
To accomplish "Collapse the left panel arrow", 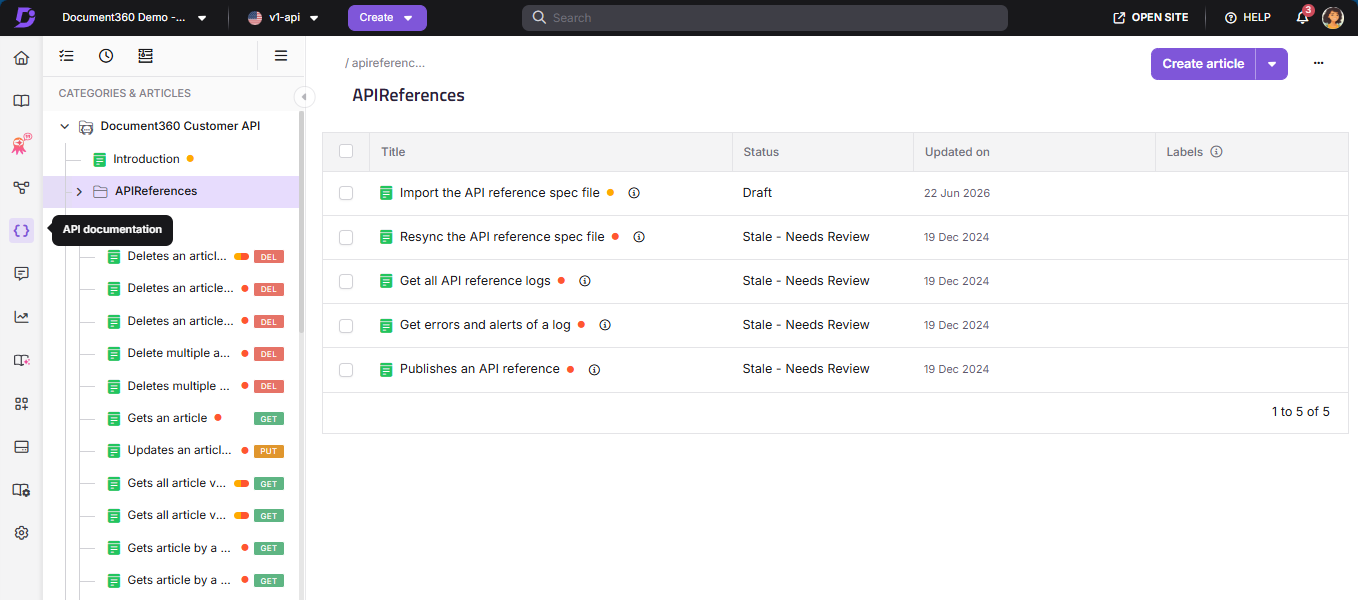I will pyautogui.click(x=305, y=96).
